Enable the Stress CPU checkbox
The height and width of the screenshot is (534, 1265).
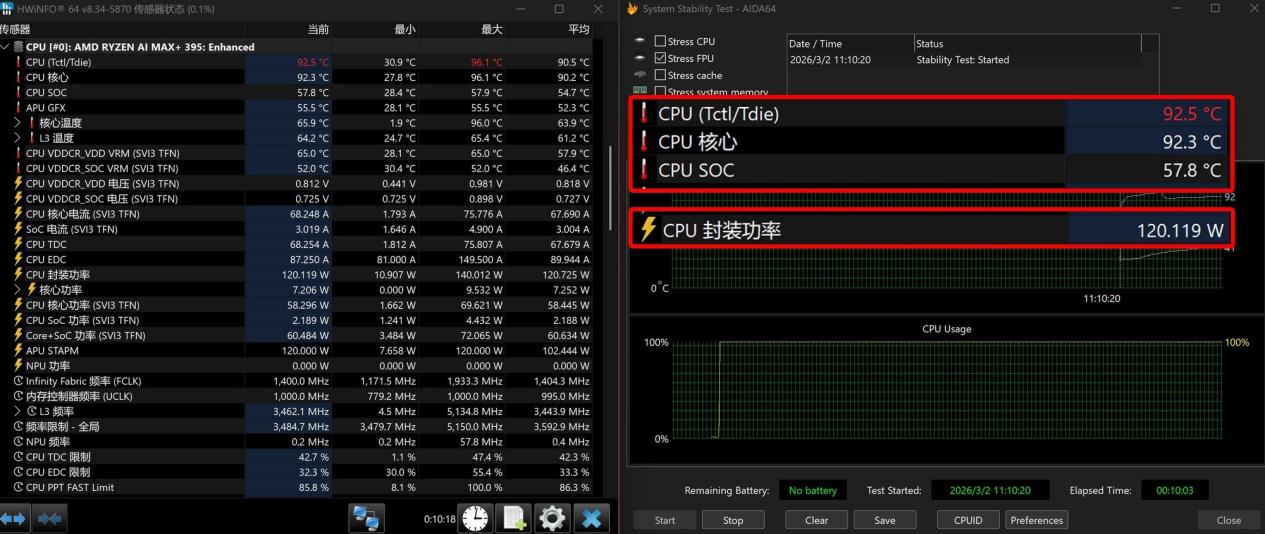tap(660, 42)
